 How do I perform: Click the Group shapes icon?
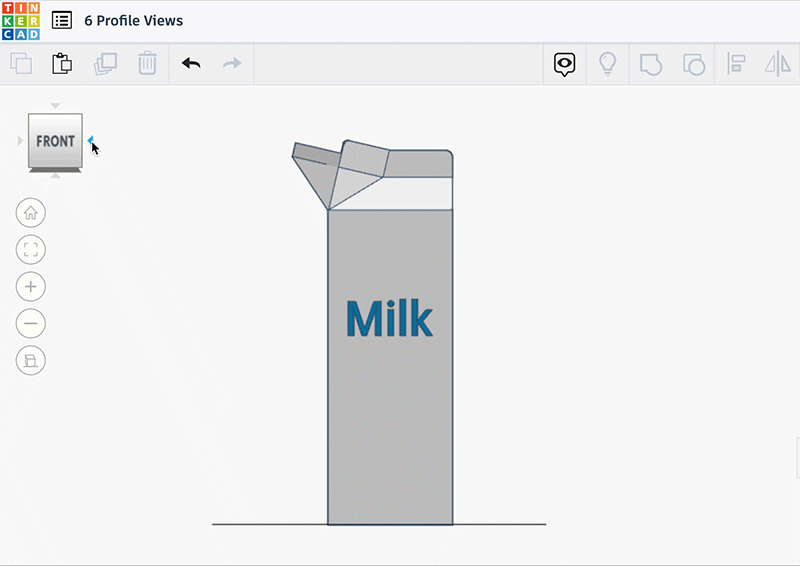tap(650, 65)
